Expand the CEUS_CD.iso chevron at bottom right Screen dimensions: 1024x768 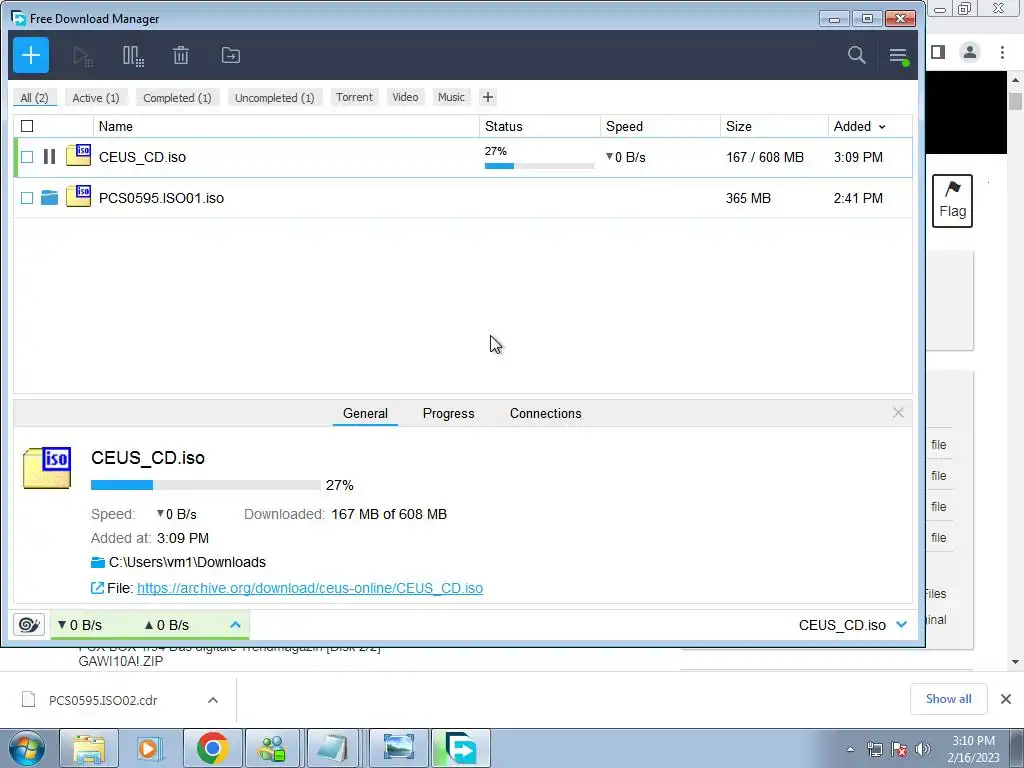(902, 625)
